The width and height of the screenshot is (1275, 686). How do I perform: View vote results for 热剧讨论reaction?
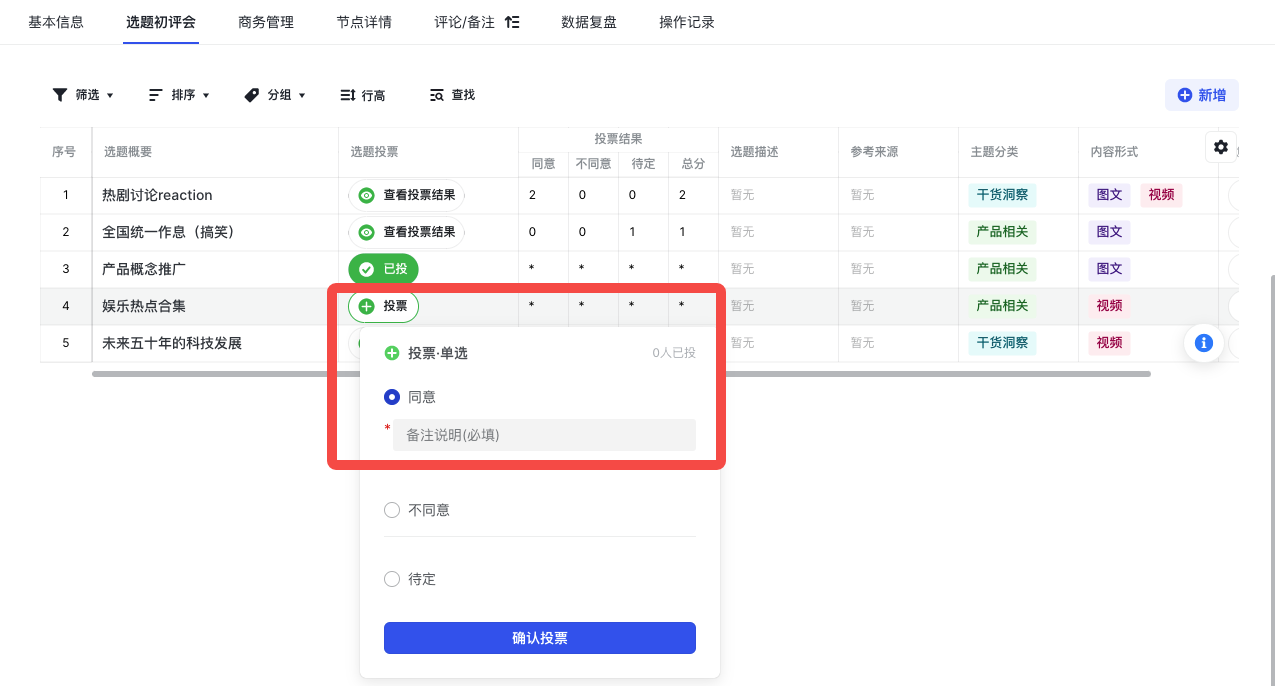tap(407, 195)
